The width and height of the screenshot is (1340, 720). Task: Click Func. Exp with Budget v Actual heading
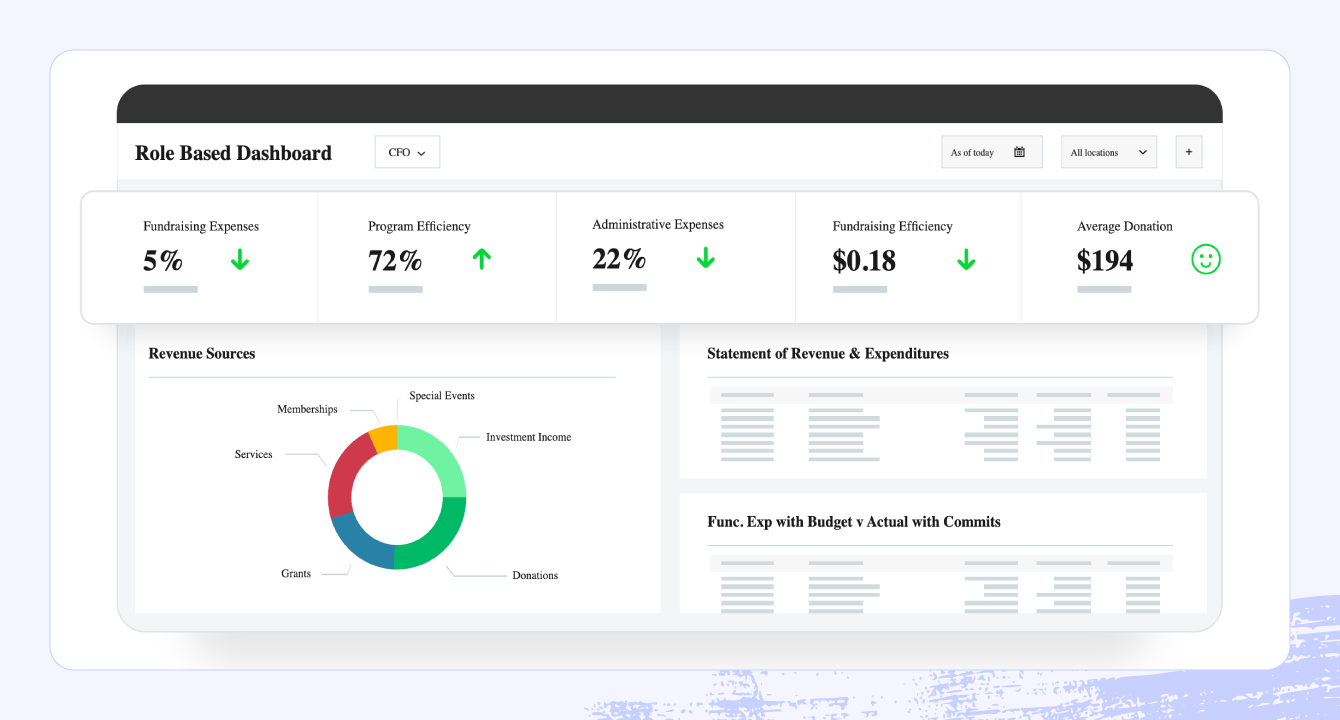pyautogui.click(x=854, y=522)
